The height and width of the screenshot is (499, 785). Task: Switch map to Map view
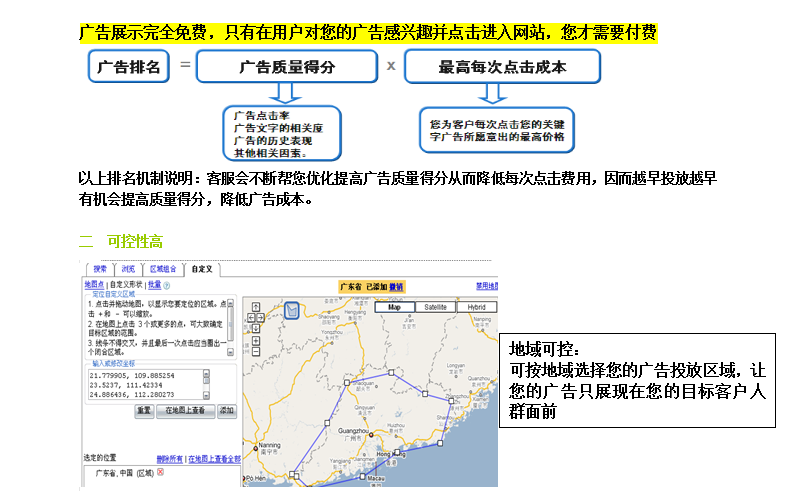(395, 307)
